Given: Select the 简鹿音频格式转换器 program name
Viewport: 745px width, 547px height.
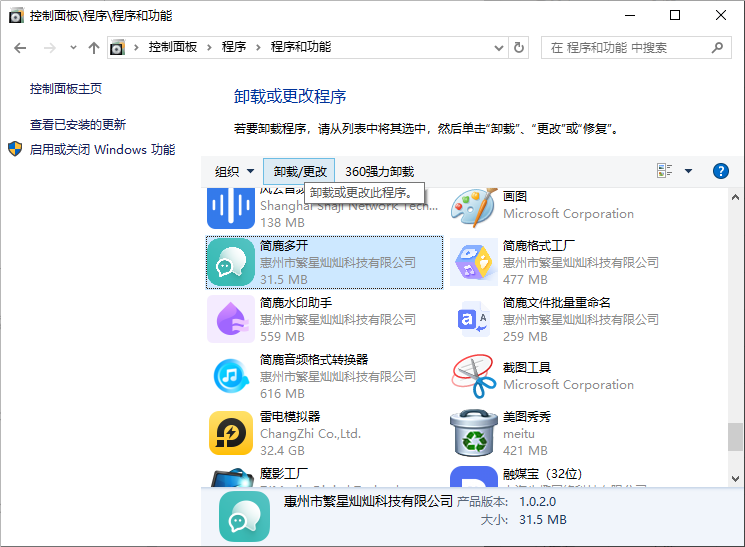Looking at the screenshot, I should [314, 360].
